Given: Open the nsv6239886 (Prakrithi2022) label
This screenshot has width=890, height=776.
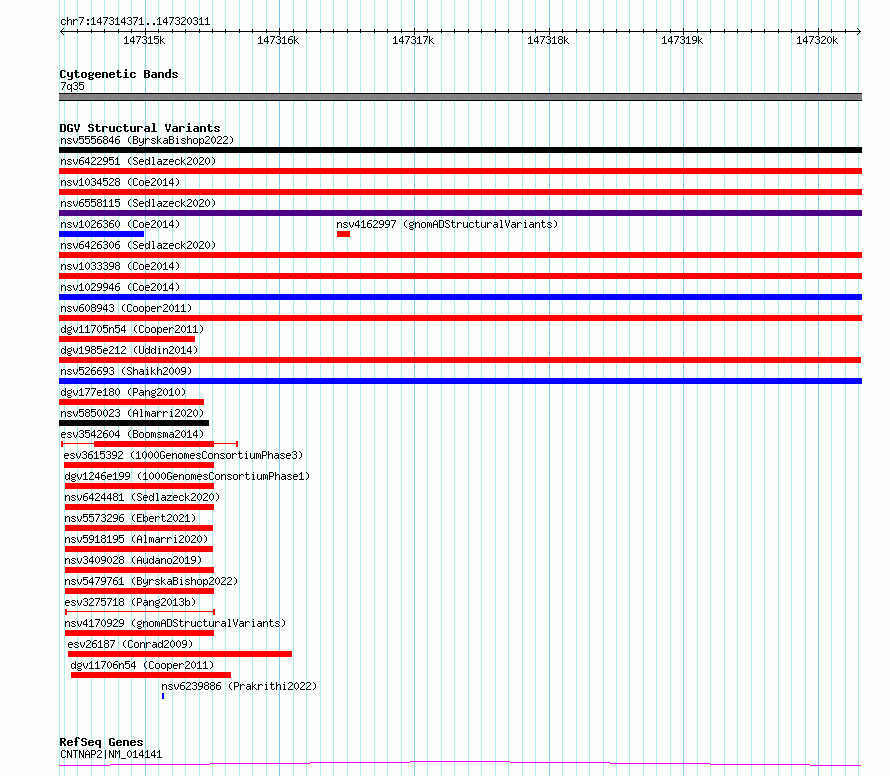Looking at the screenshot, I should point(239,686).
